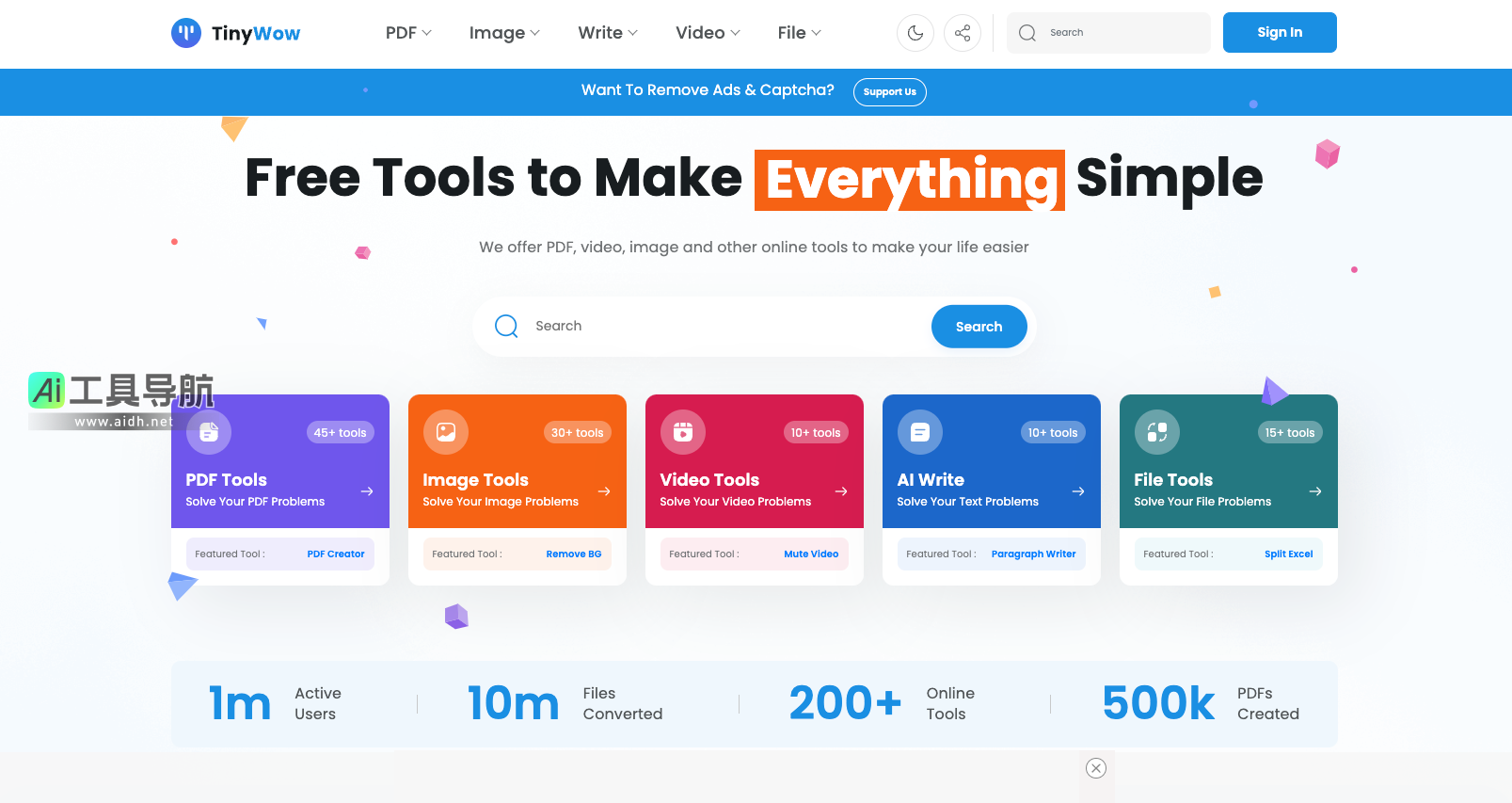The width and height of the screenshot is (1512, 803).
Task: Click the AI Write card icon
Action: (x=920, y=432)
